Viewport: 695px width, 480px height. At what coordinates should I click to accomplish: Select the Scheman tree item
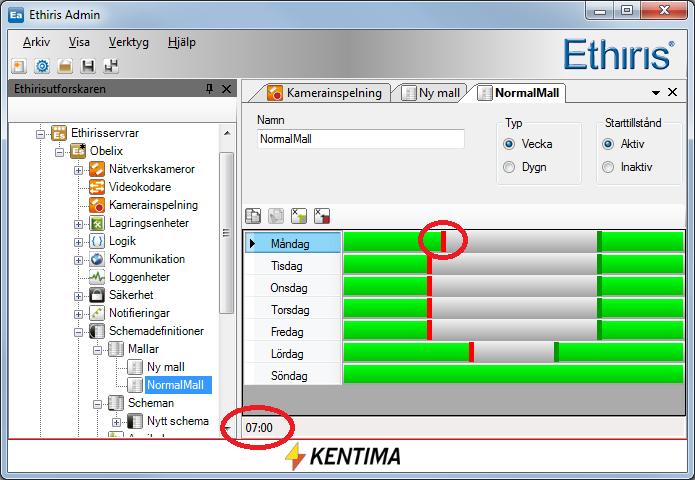151,403
